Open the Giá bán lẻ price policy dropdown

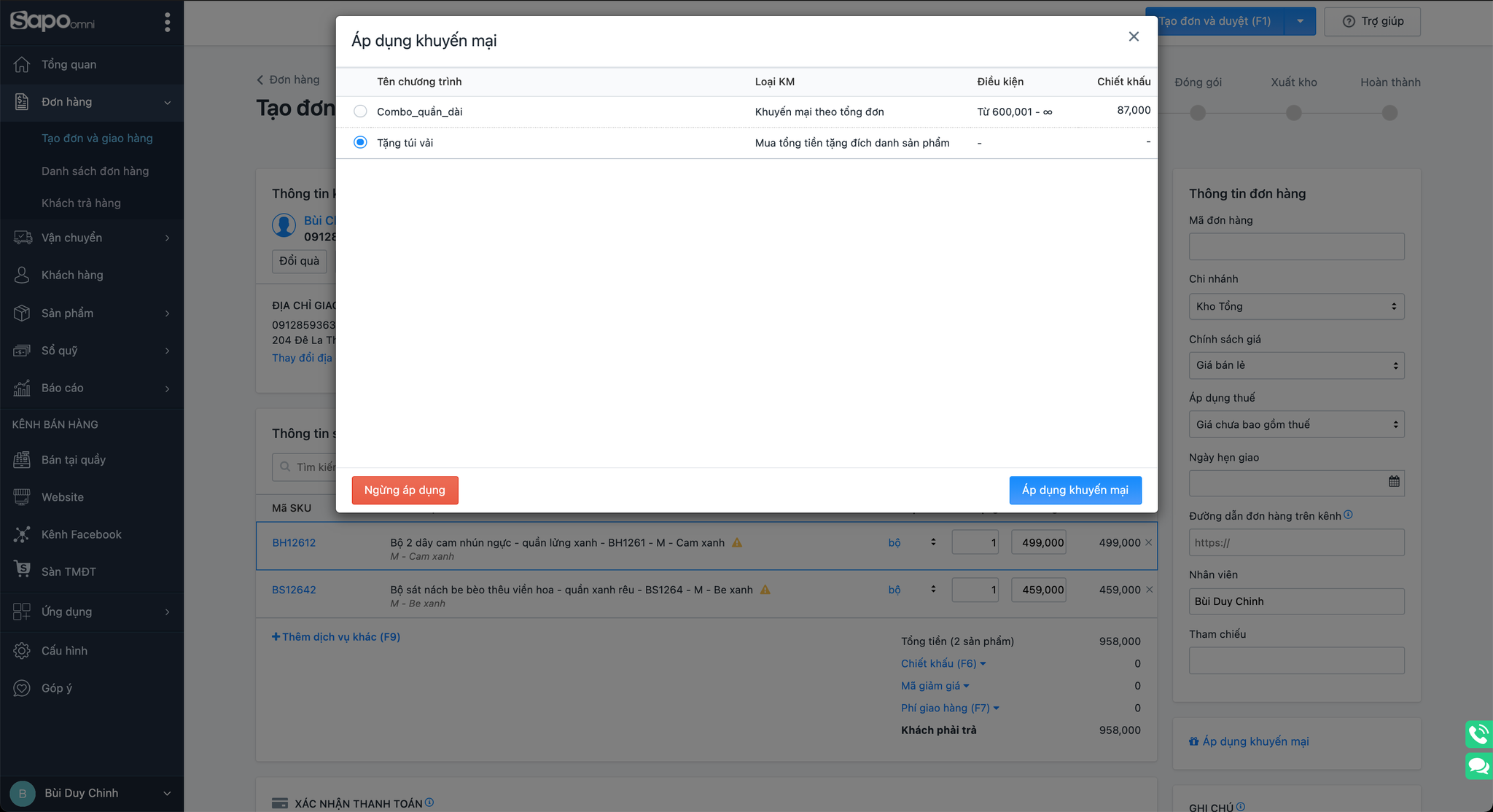pos(1296,365)
